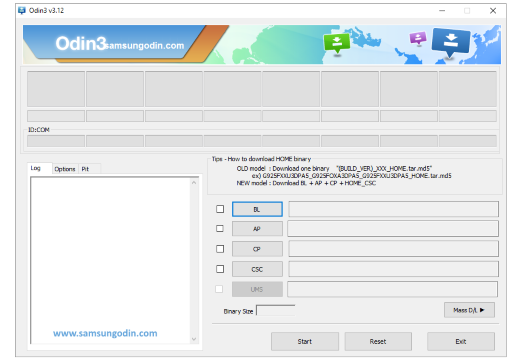520x360 pixels.
Task: Expand the Mass D/L arrow button
Action: (469, 310)
